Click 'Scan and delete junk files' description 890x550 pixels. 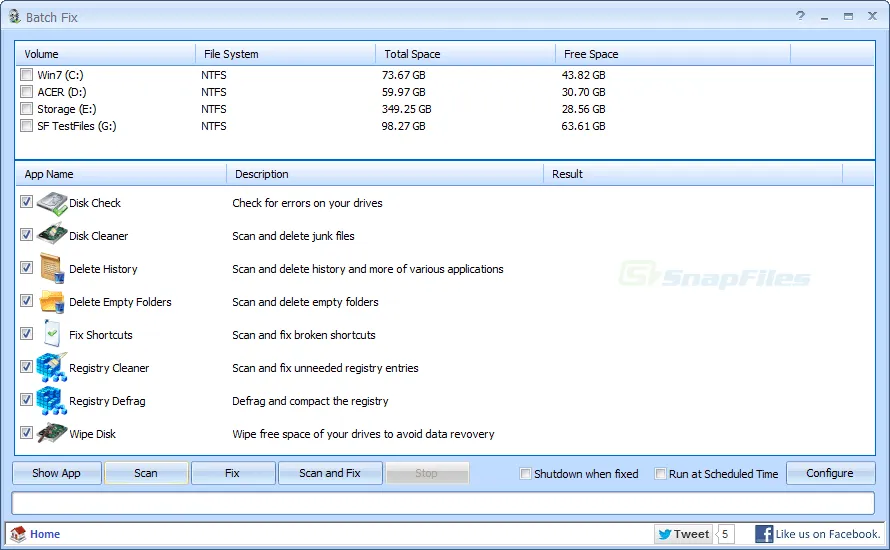coord(293,236)
